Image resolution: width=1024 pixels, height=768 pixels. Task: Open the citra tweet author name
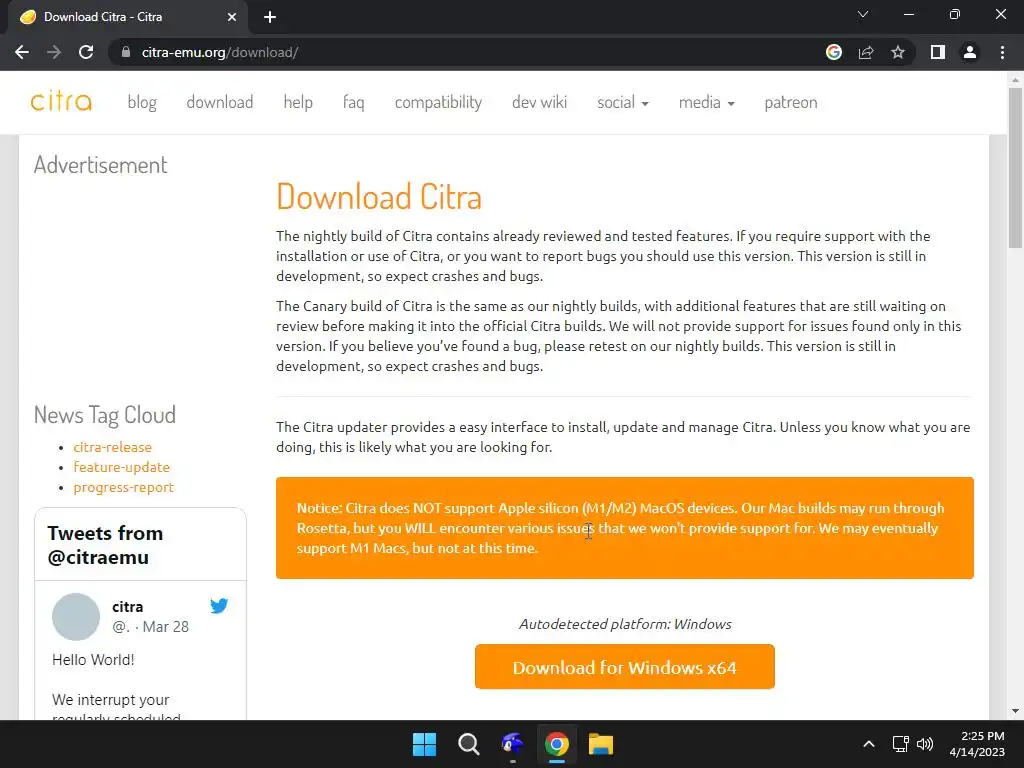coord(127,607)
